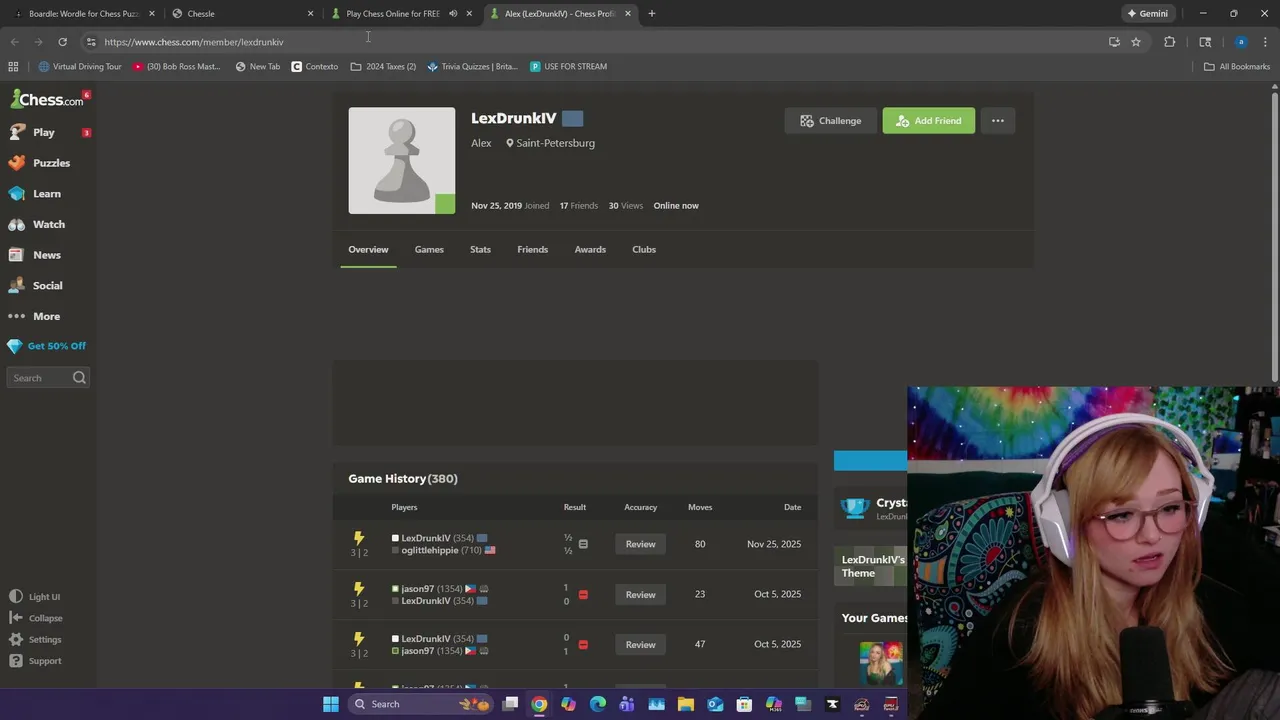Select the Overview profile tab
The width and height of the screenshot is (1280, 720).
click(368, 250)
